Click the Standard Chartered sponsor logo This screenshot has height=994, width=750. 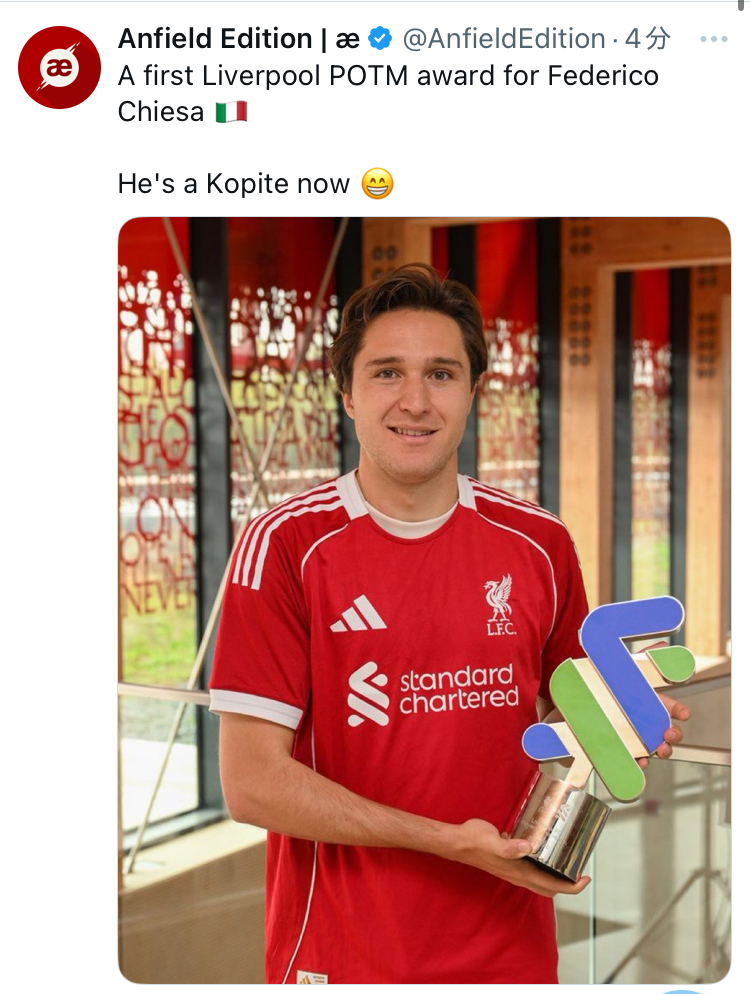[433, 694]
